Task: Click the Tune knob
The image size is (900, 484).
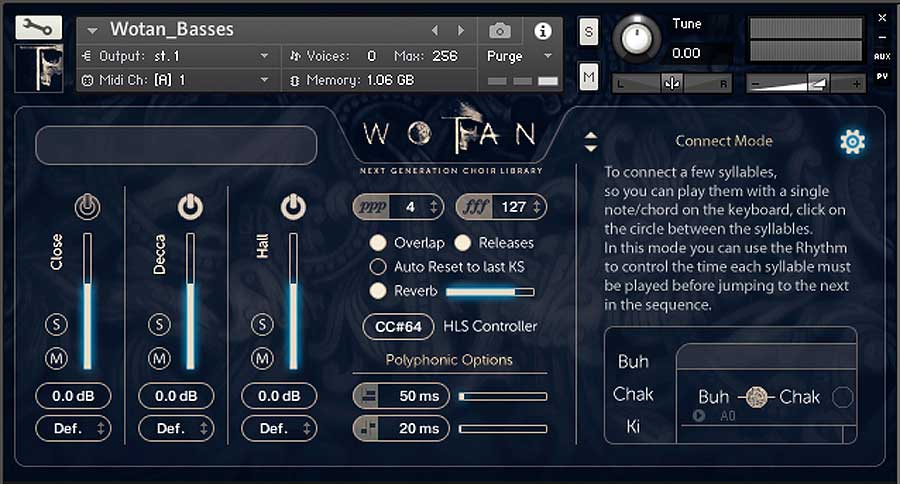Action: [x=637, y=39]
